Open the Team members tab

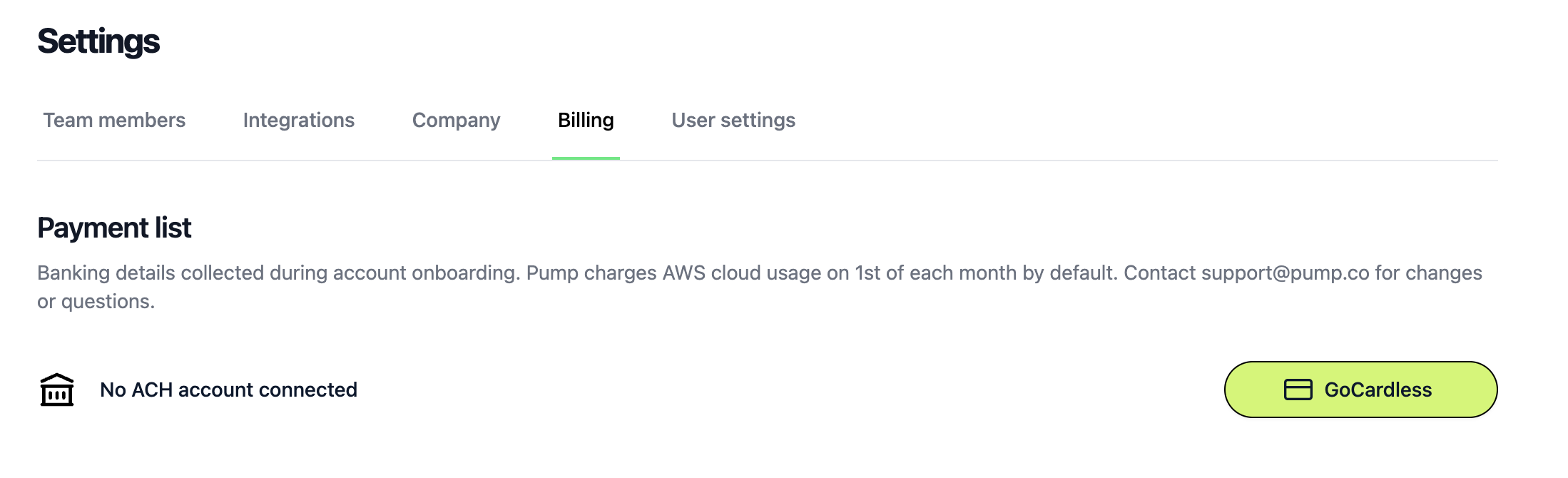(114, 121)
